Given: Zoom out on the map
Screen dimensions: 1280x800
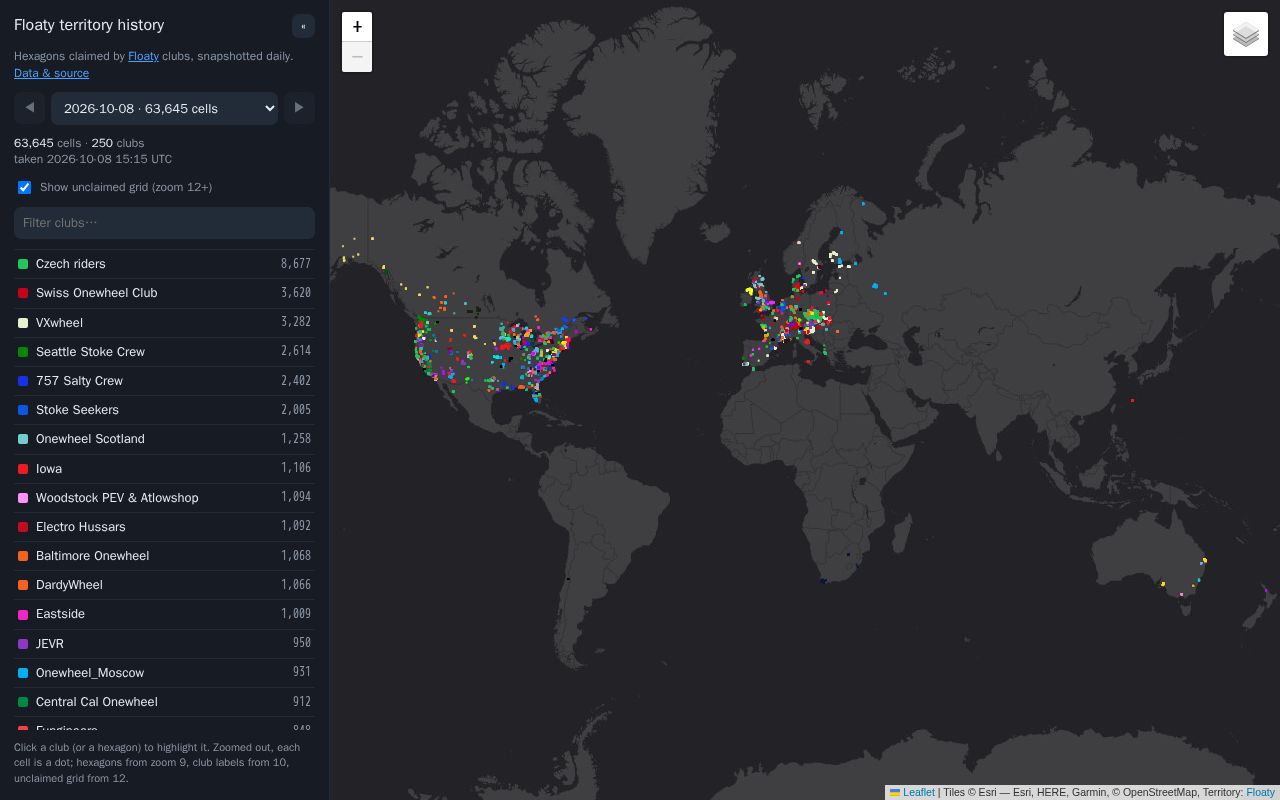Looking at the screenshot, I should tap(357, 57).
